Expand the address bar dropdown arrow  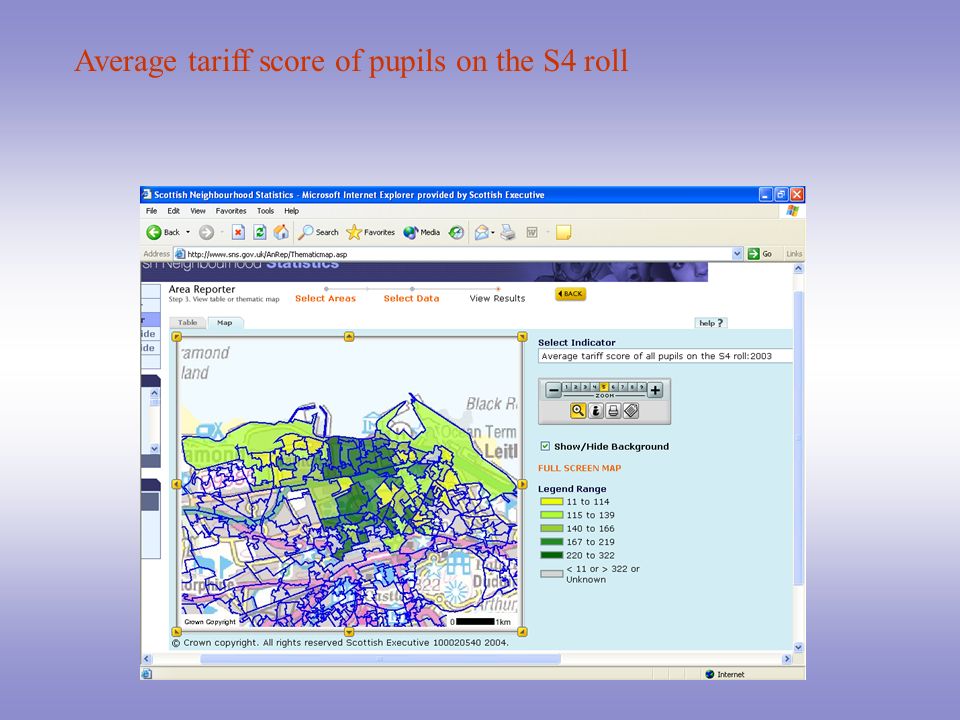pos(737,253)
